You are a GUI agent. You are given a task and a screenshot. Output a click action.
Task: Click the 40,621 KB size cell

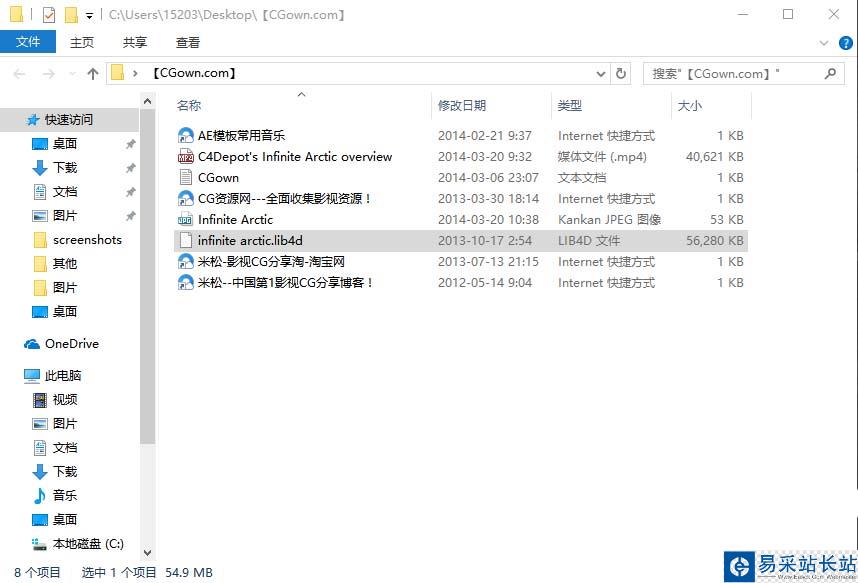pyautogui.click(x=715, y=157)
